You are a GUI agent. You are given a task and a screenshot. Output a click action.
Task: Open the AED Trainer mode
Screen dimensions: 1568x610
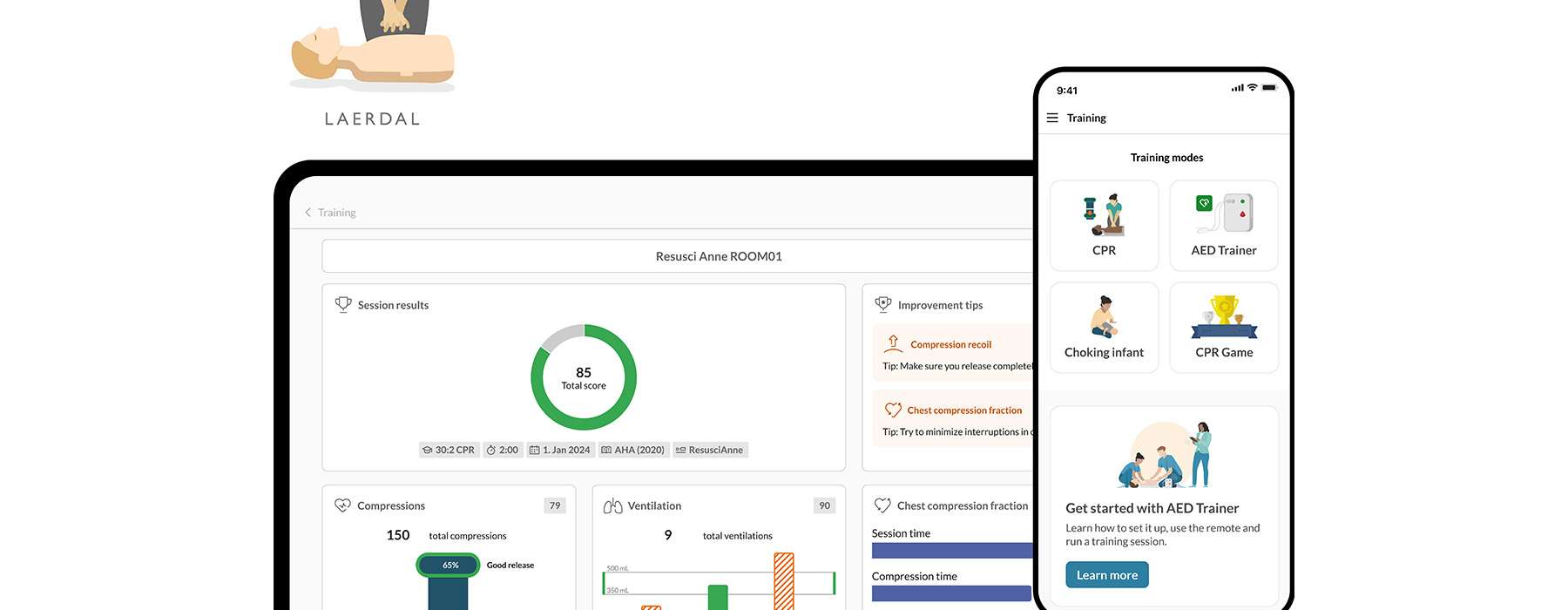point(1223,226)
